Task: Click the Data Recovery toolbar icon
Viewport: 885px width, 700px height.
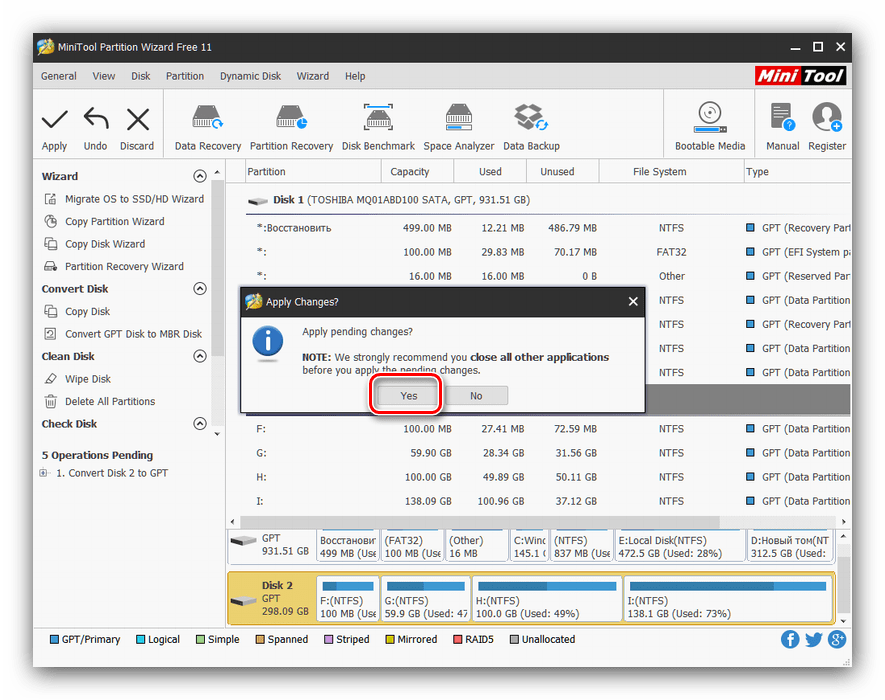Action: tap(207, 119)
